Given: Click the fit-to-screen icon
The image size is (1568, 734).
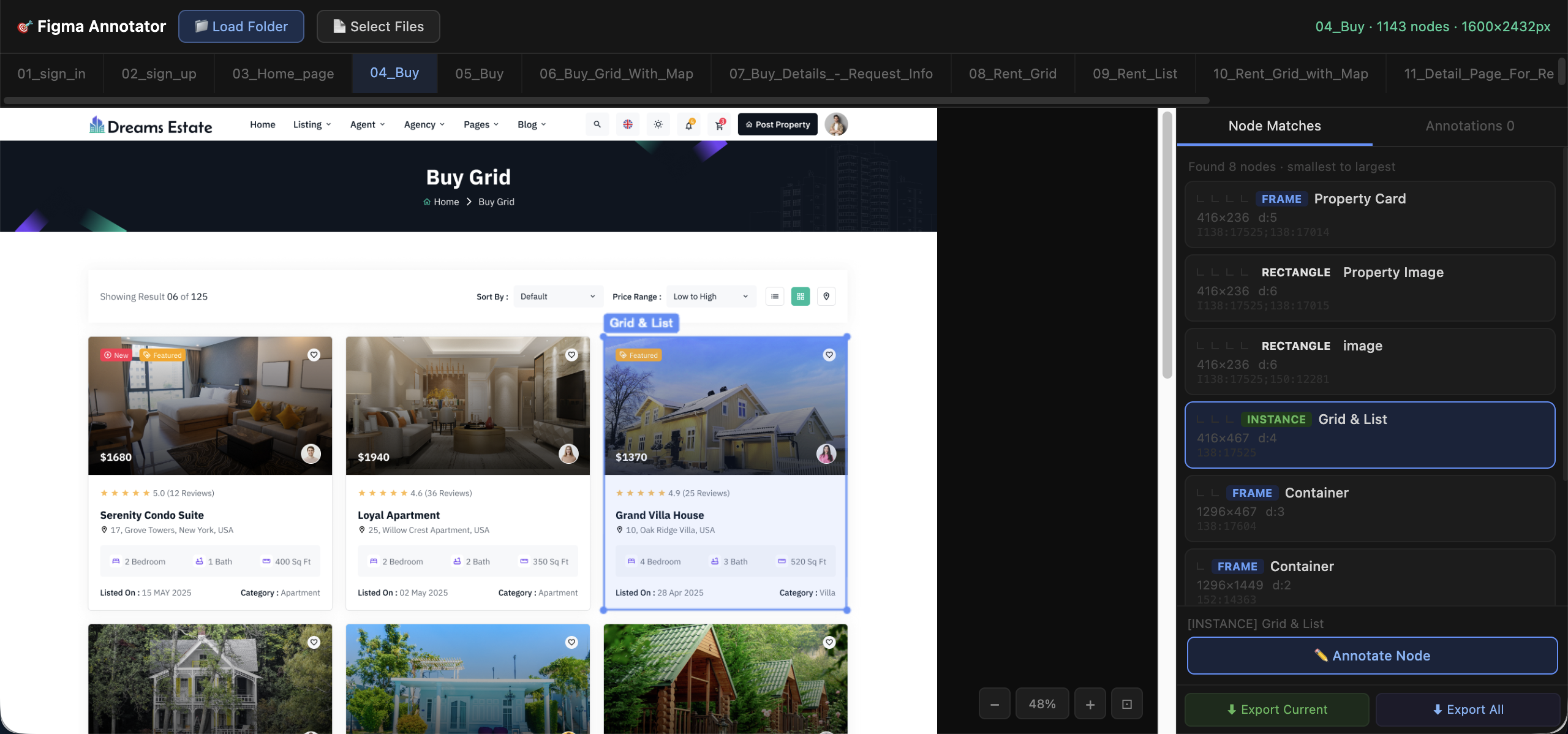Looking at the screenshot, I should 1127,704.
